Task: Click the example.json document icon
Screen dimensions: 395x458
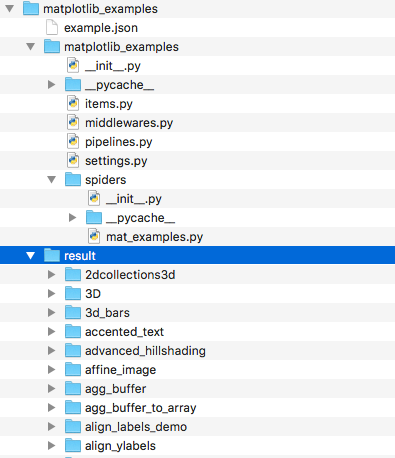Action: click(52, 28)
